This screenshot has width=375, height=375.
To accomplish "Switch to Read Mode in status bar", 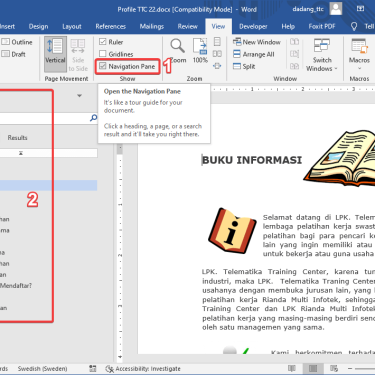I will coord(292,368).
